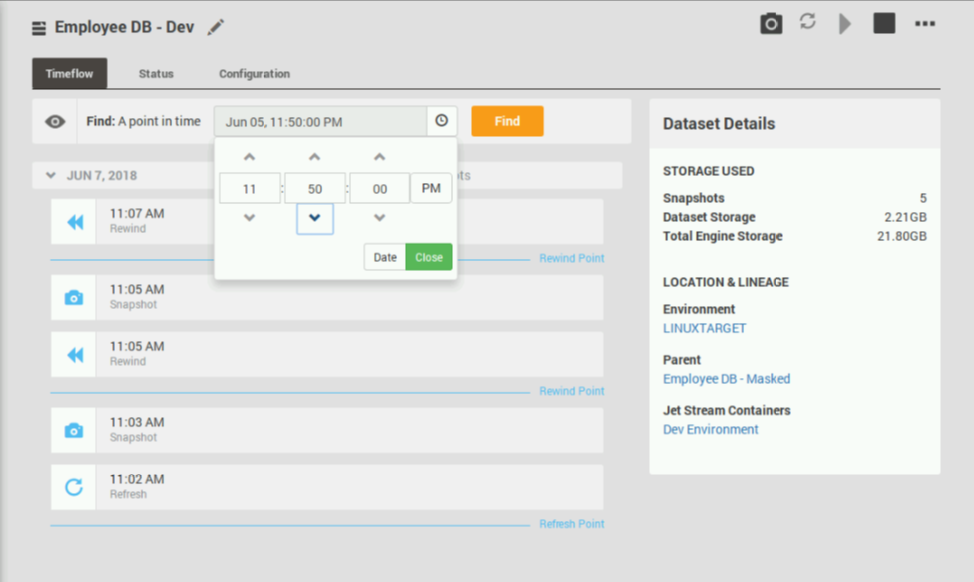Edit dataset name with the pencil icon
This screenshot has height=582, width=974.
point(216,27)
